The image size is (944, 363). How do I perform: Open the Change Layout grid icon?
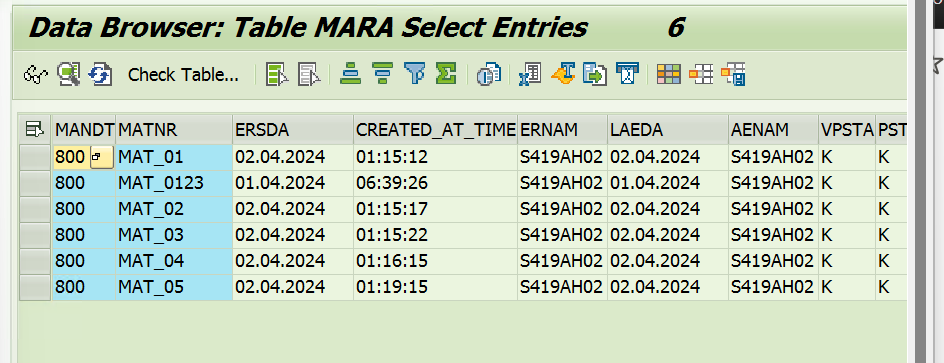point(668,75)
